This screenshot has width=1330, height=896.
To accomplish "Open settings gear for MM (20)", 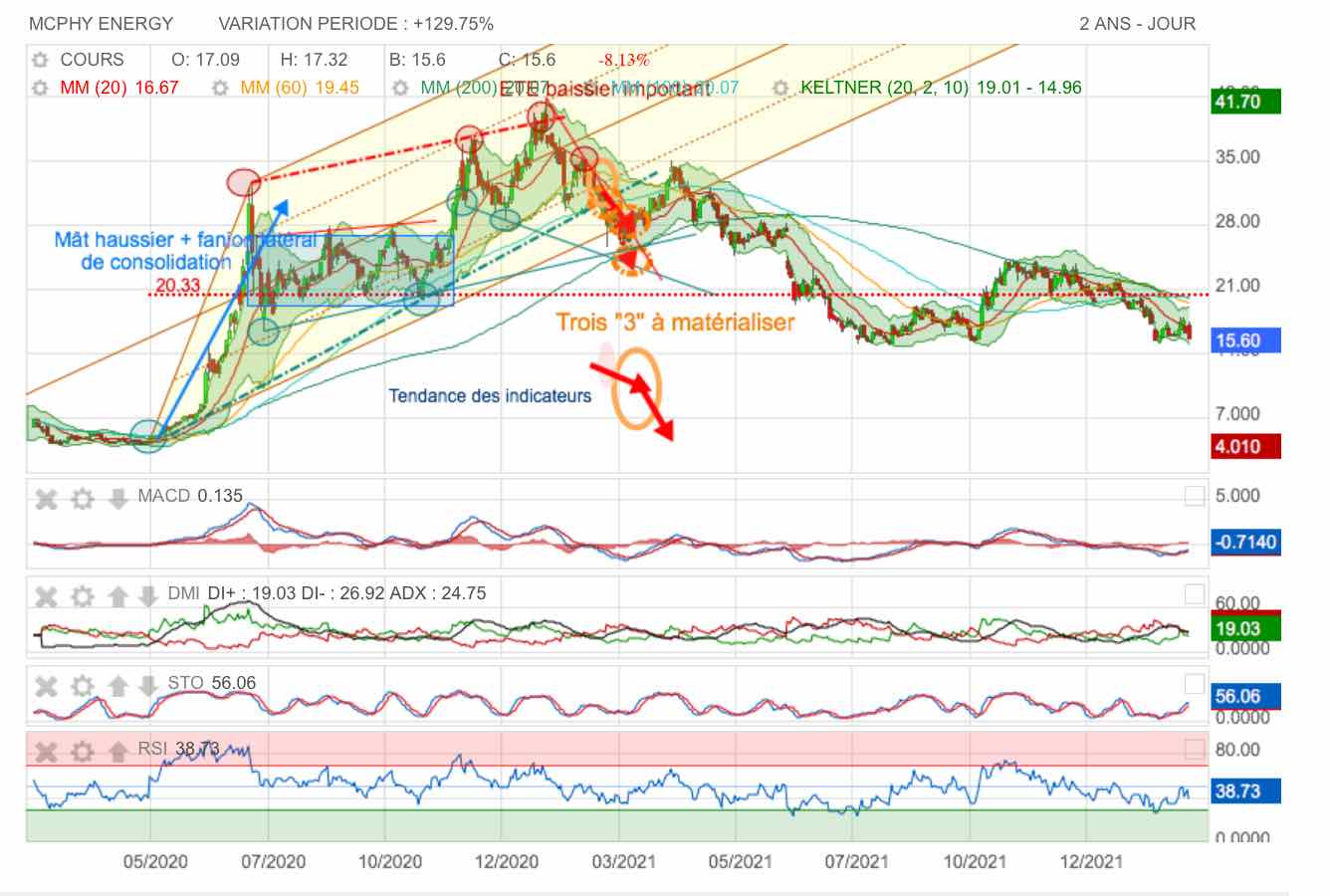I will [40, 88].
